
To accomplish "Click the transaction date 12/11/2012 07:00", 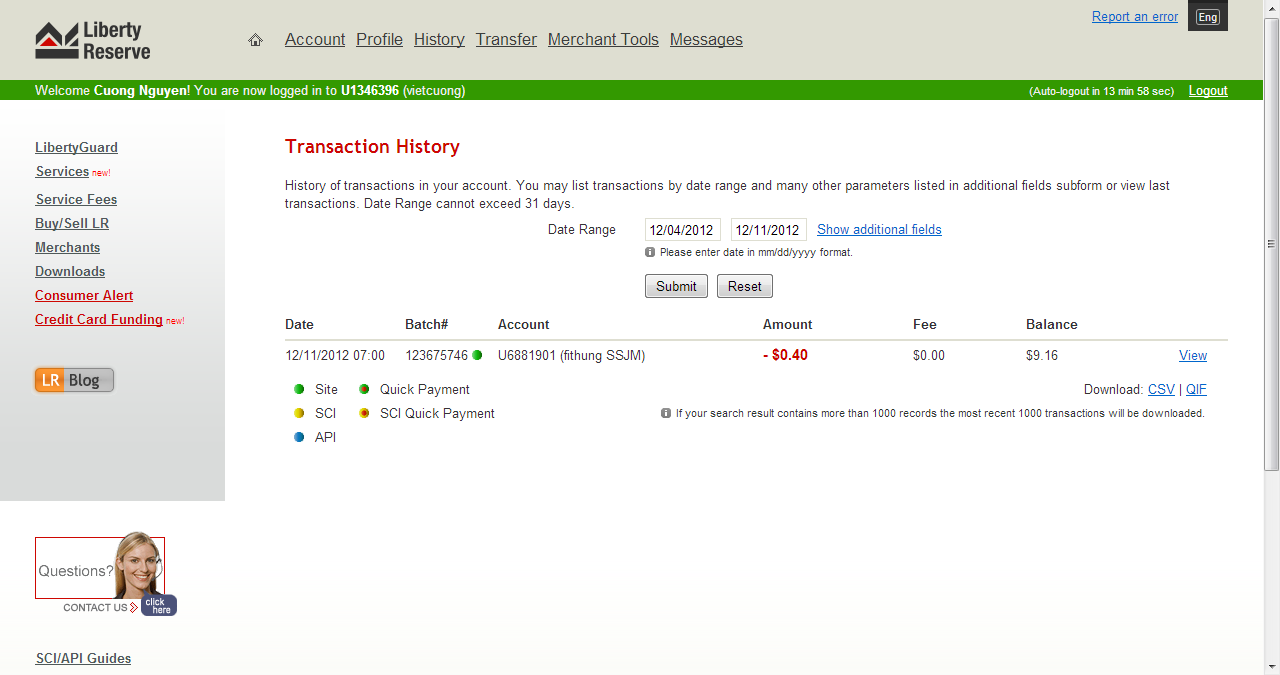I will (x=335, y=355).
